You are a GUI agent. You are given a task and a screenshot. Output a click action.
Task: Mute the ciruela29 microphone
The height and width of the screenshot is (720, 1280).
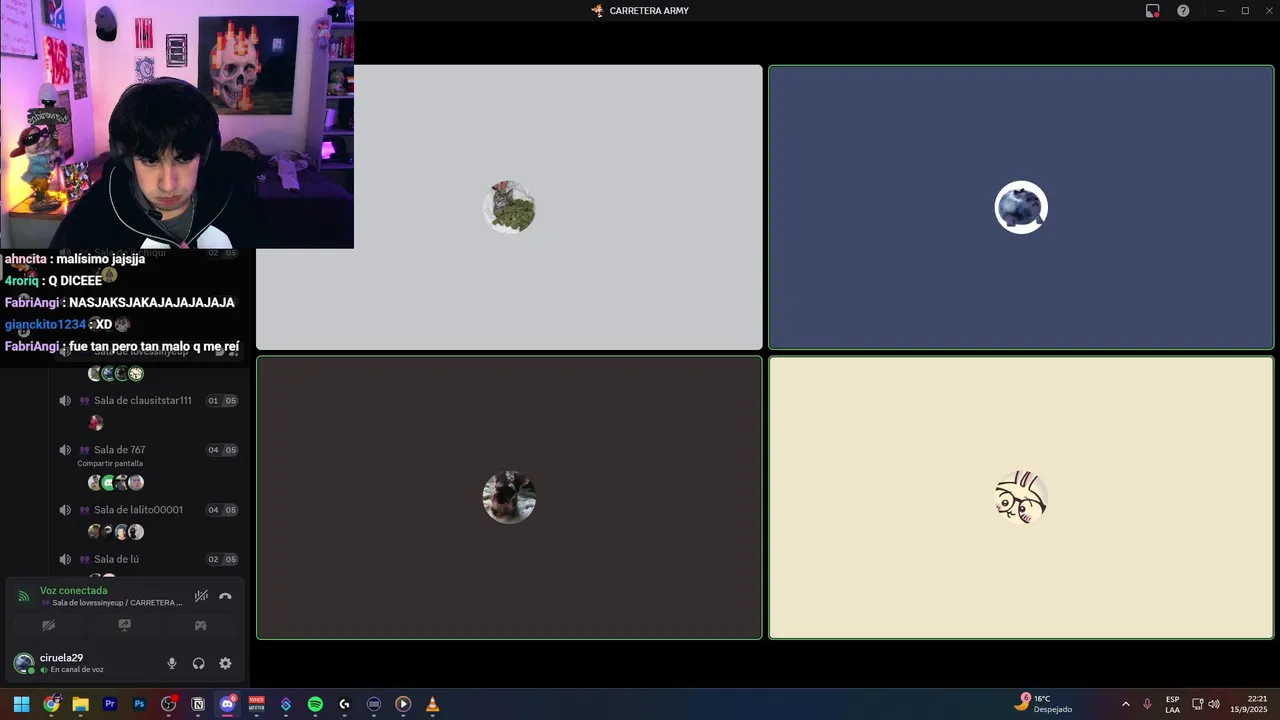click(172, 663)
